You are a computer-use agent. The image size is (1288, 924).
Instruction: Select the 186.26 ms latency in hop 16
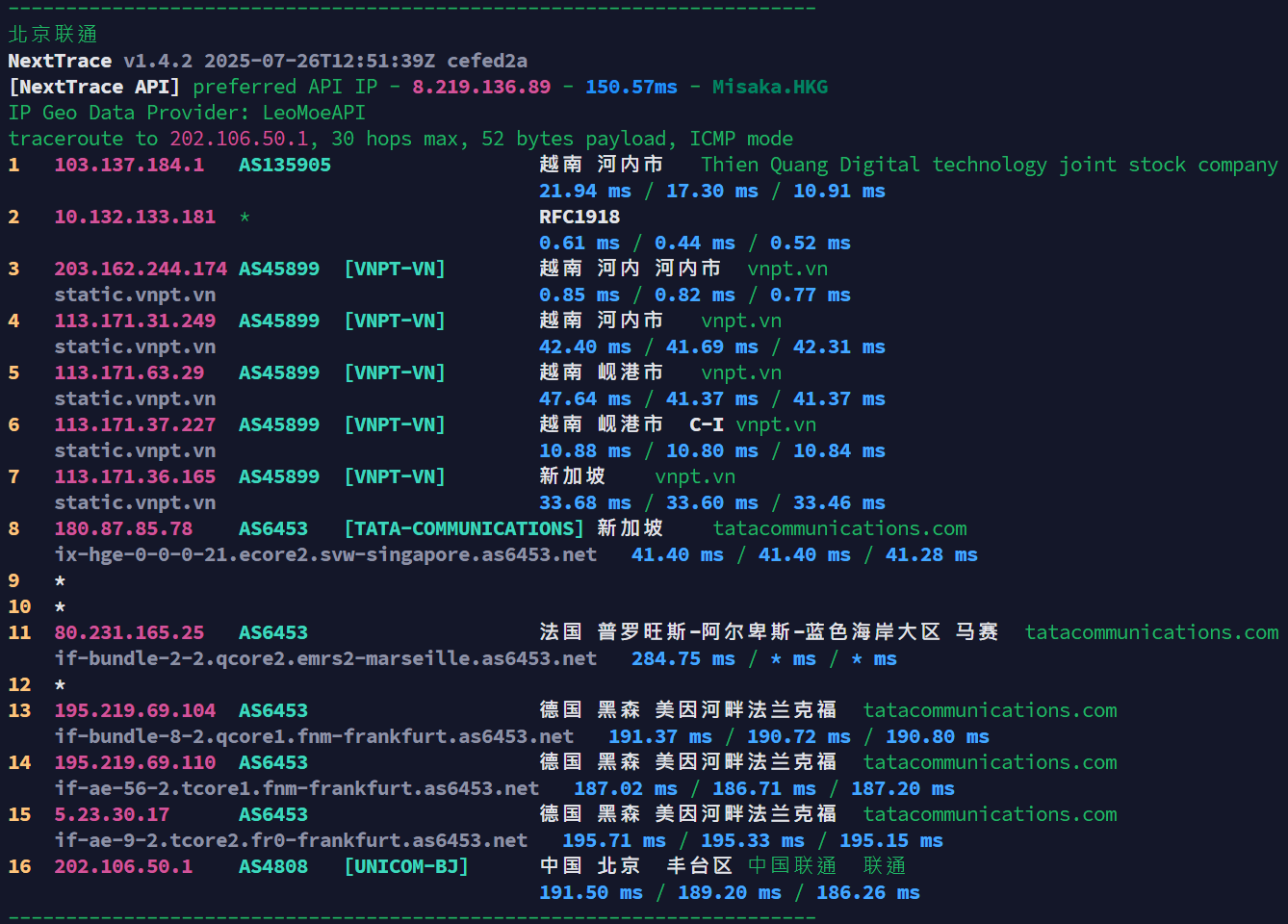point(868,892)
